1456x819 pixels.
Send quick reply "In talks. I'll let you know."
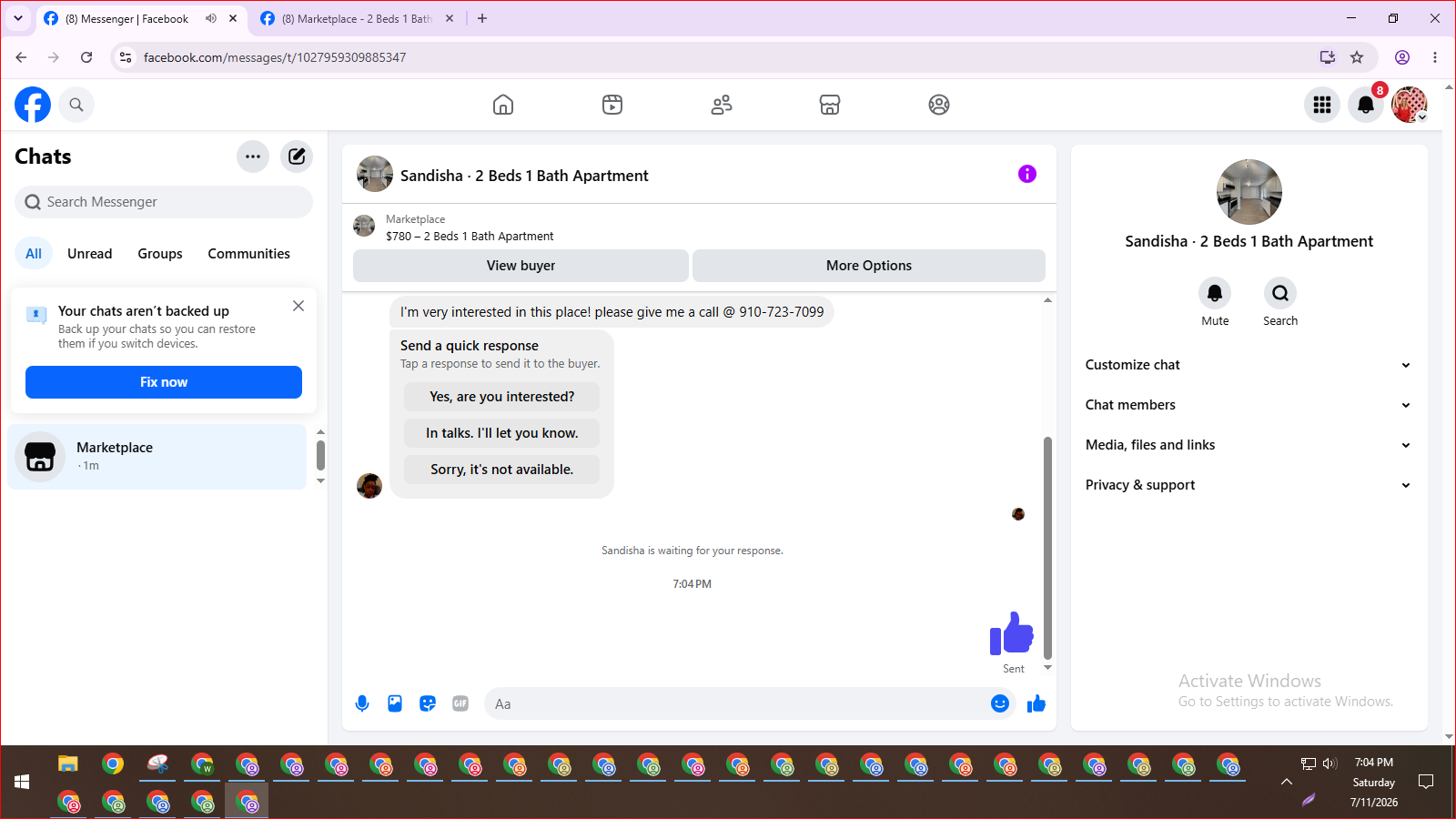coord(502,433)
